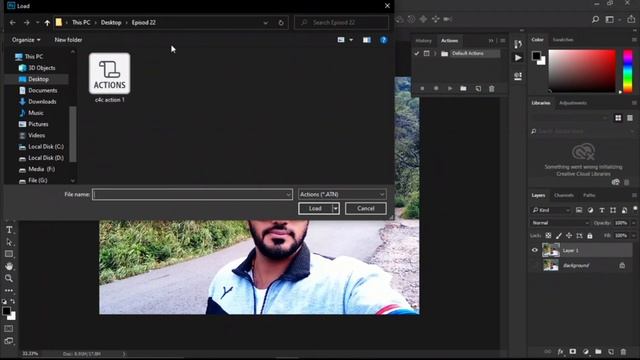Select the c4c action 1 file
The image size is (640, 360).
click(110, 78)
